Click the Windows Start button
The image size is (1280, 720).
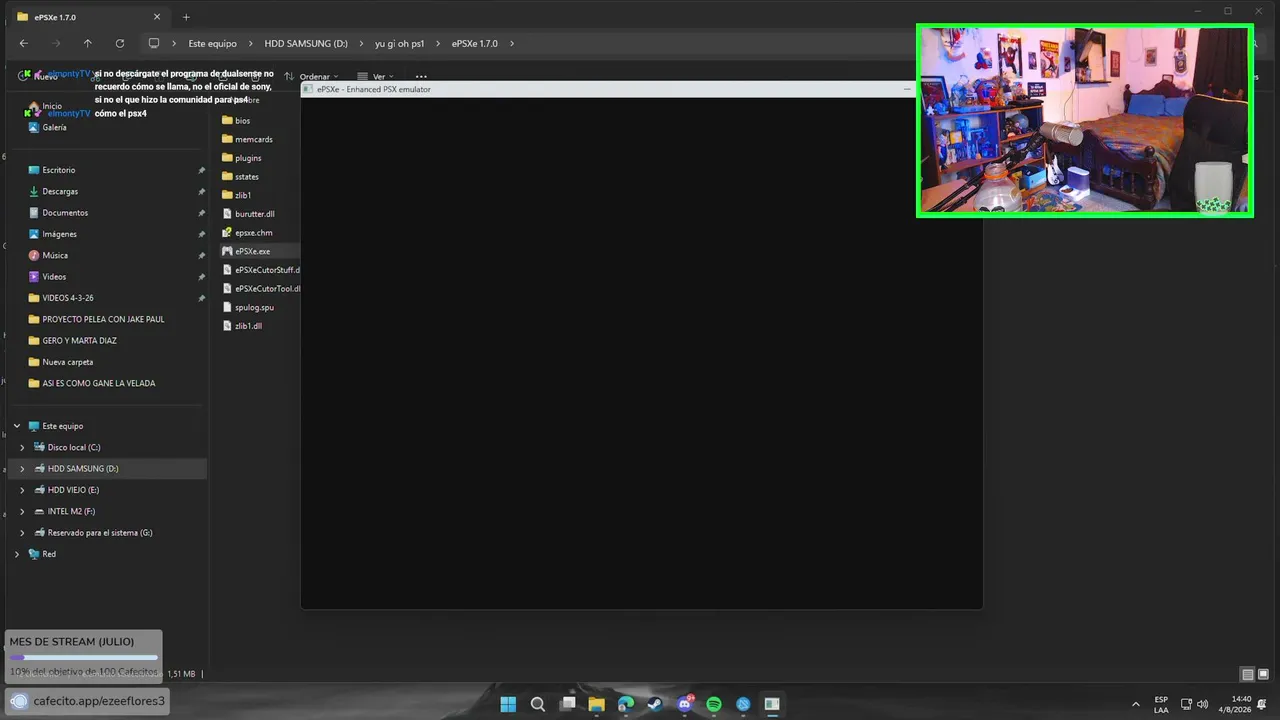(x=508, y=704)
